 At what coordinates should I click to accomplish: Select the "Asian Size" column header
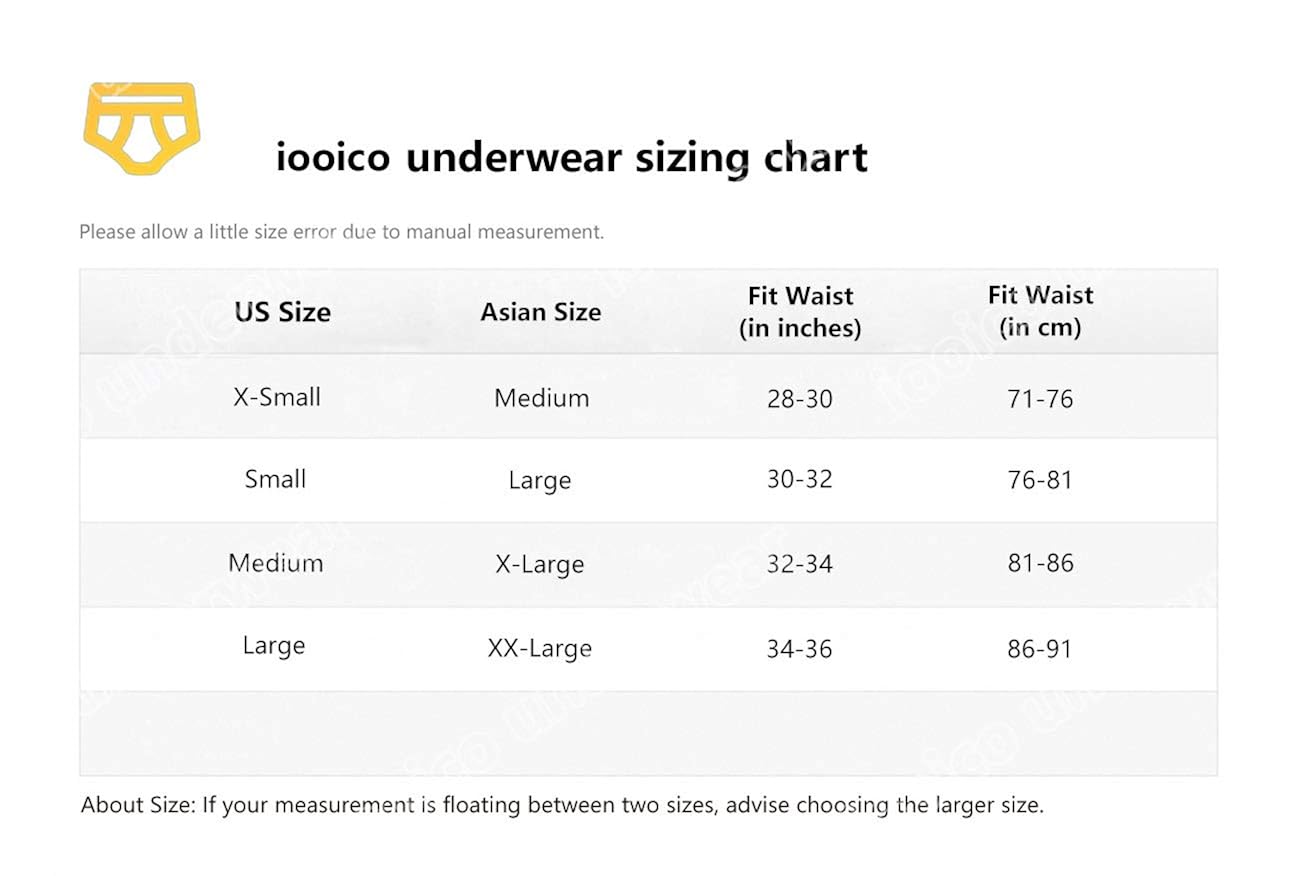coord(540,312)
